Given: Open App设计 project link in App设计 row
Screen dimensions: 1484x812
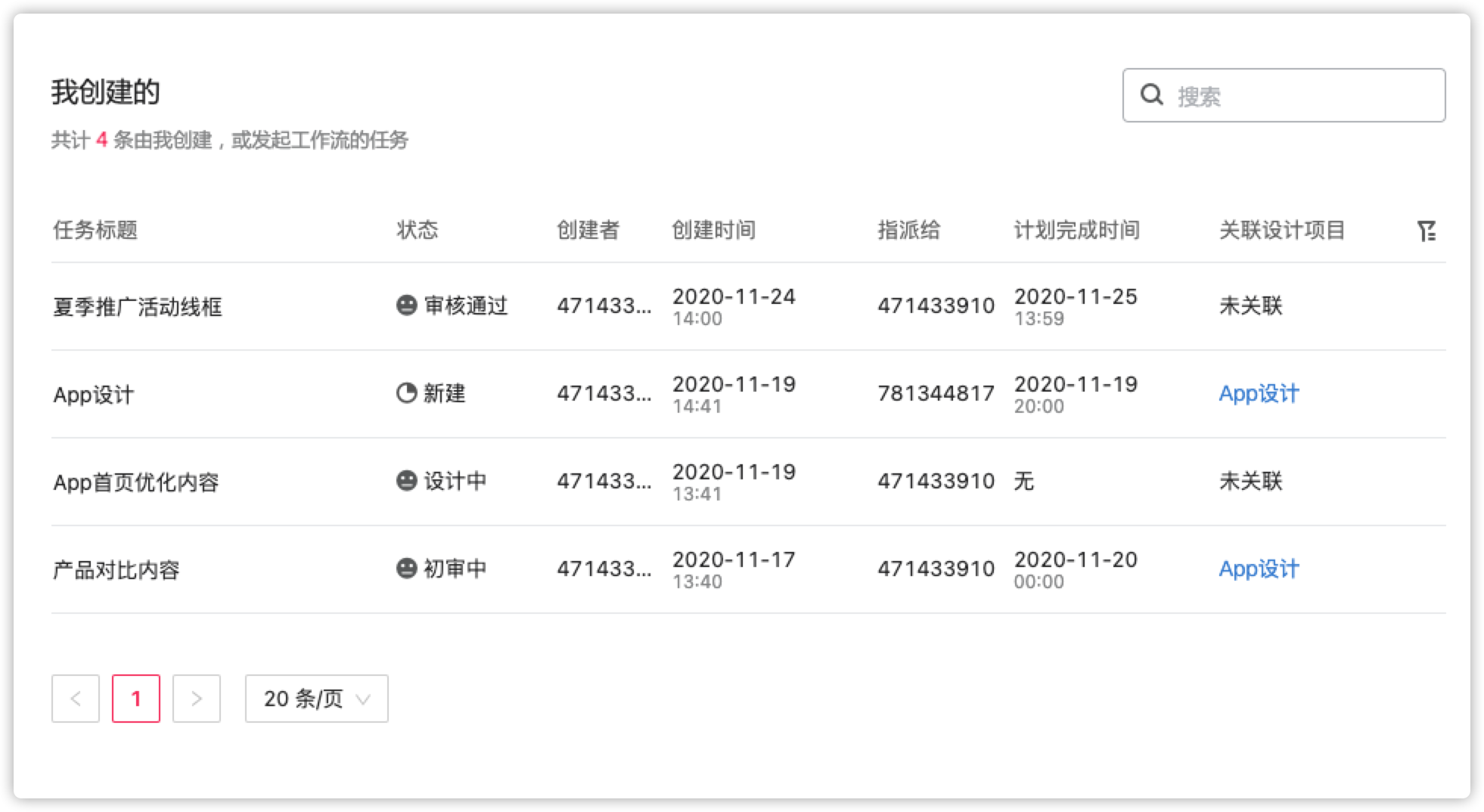Looking at the screenshot, I should click(1259, 393).
